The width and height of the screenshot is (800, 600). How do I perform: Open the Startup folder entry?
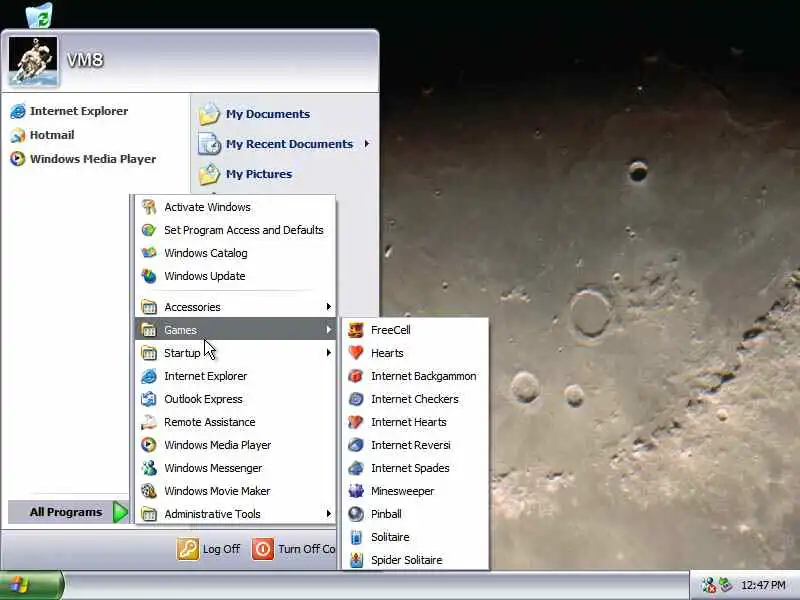235,353
